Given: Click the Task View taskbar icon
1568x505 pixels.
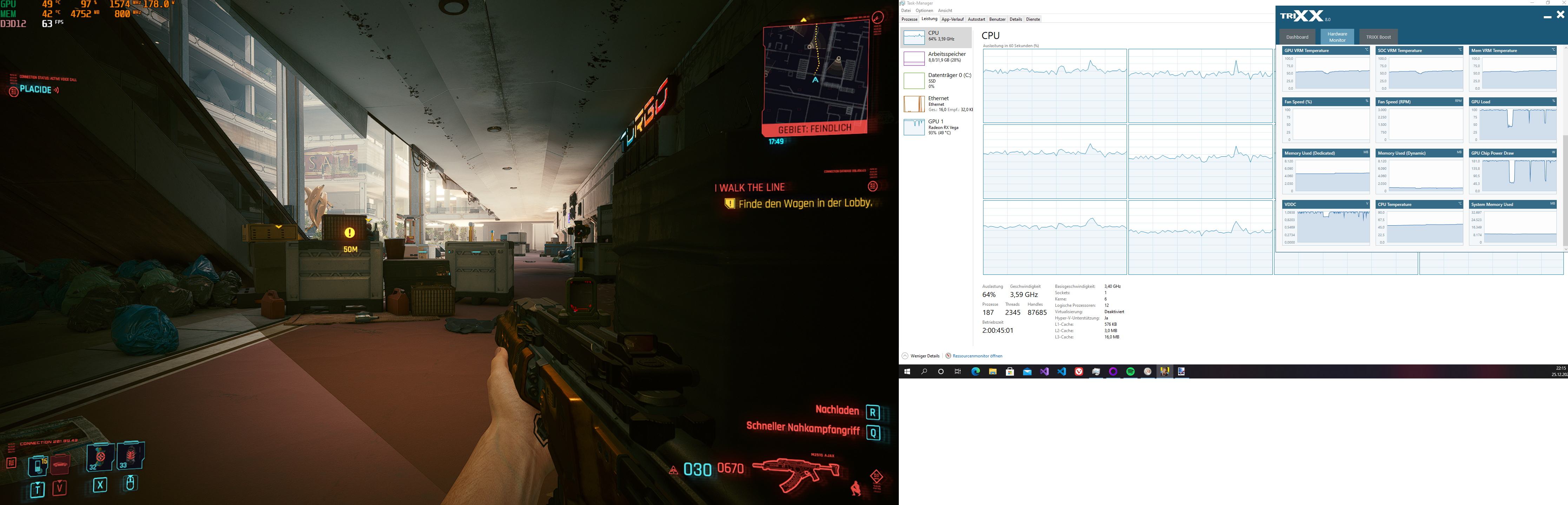Looking at the screenshot, I should coord(957,371).
